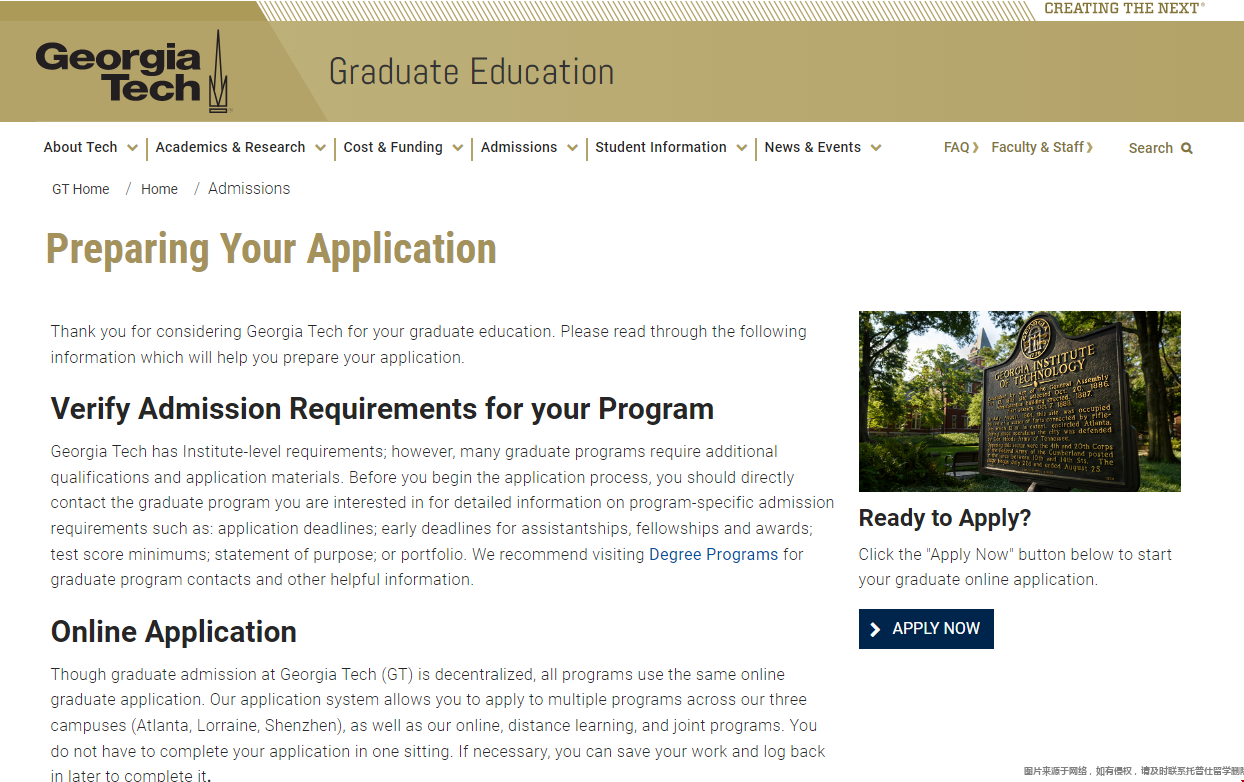Screen dimensions: 1244x782
Task: Open the About Tech menu
Action: click(80, 147)
